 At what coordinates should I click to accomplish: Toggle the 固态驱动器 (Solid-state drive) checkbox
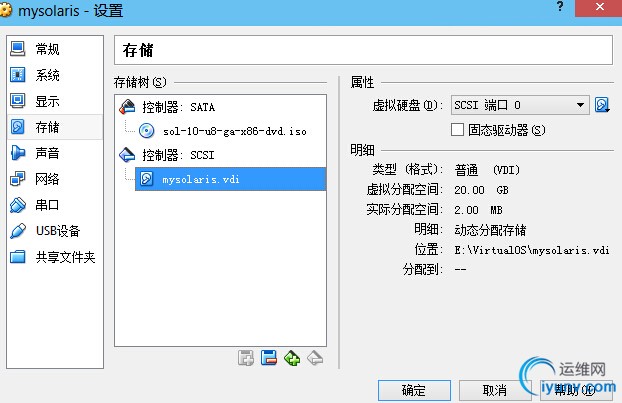[457, 130]
